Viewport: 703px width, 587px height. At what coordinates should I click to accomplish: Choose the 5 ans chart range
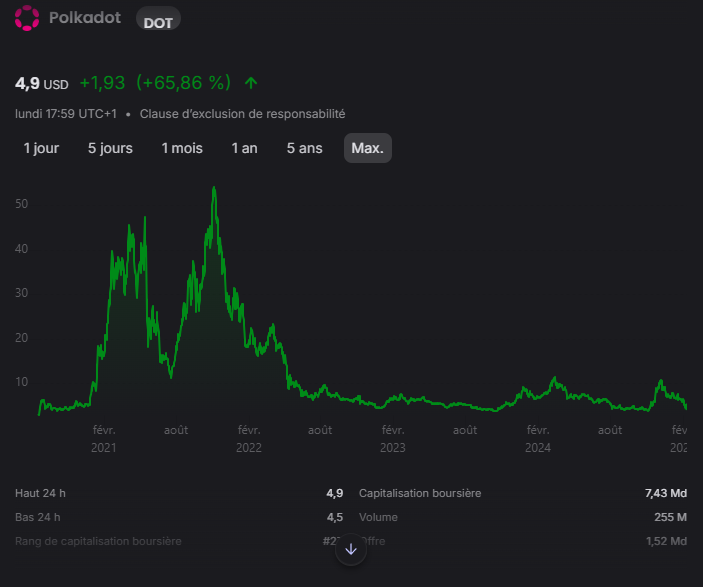pyautogui.click(x=304, y=148)
